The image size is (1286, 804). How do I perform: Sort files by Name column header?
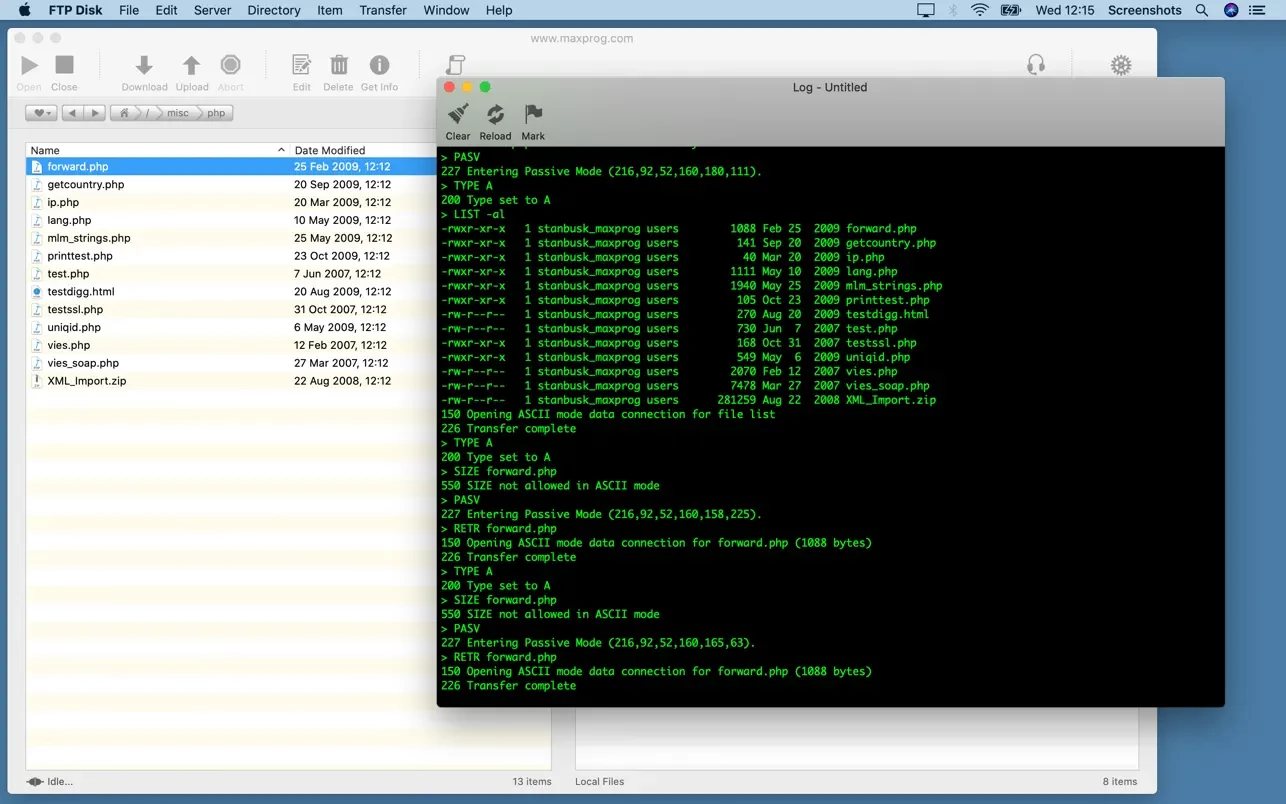coord(45,150)
